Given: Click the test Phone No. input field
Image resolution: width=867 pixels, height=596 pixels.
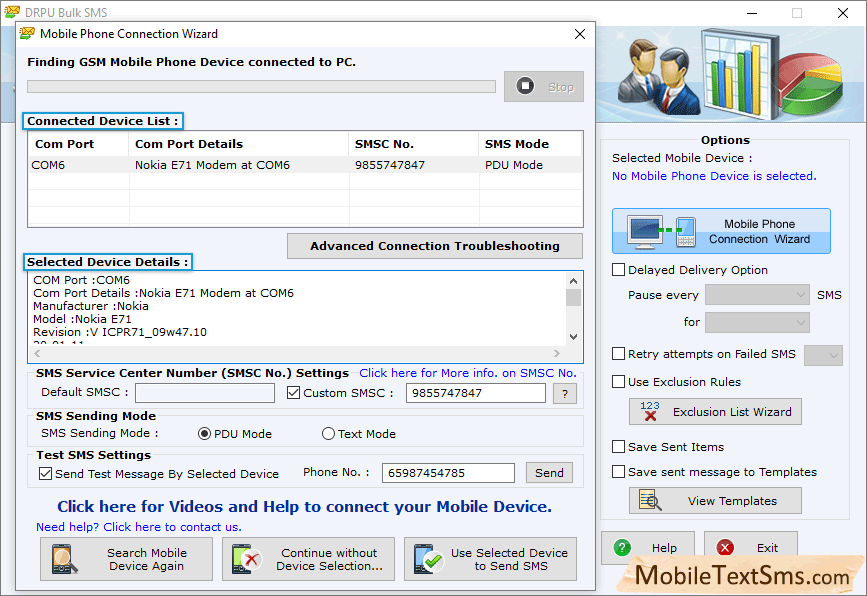Looking at the screenshot, I should [448, 473].
